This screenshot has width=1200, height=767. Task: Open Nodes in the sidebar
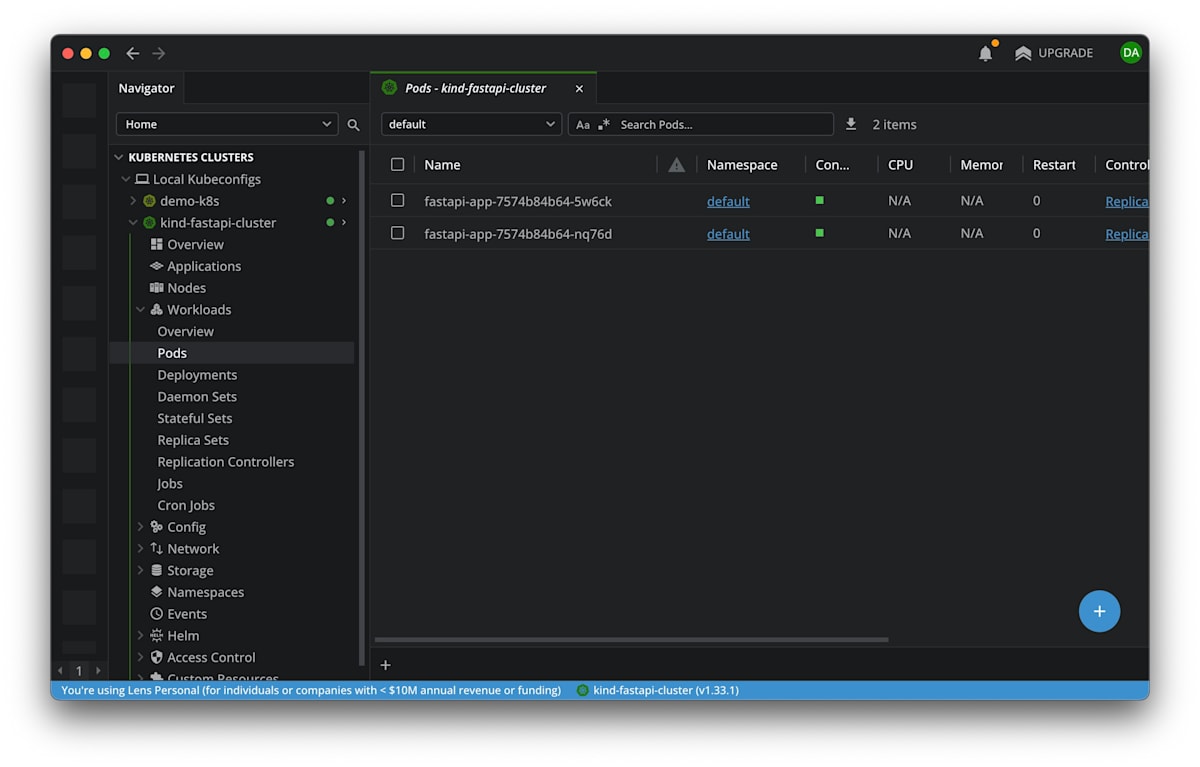click(x=187, y=288)
